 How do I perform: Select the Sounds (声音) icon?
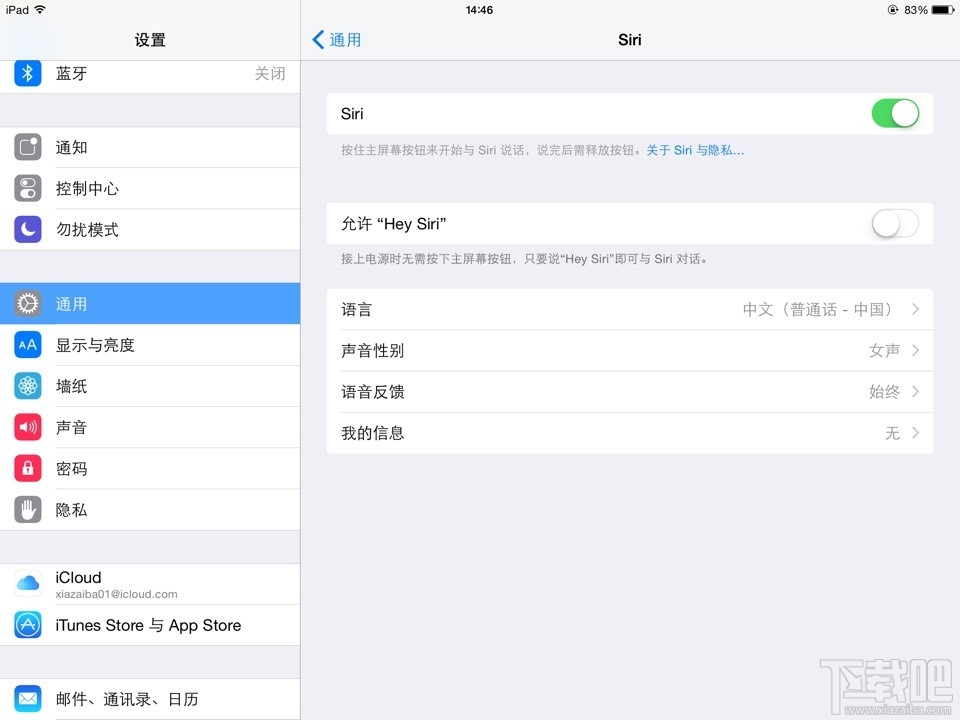tap(26, 427)
